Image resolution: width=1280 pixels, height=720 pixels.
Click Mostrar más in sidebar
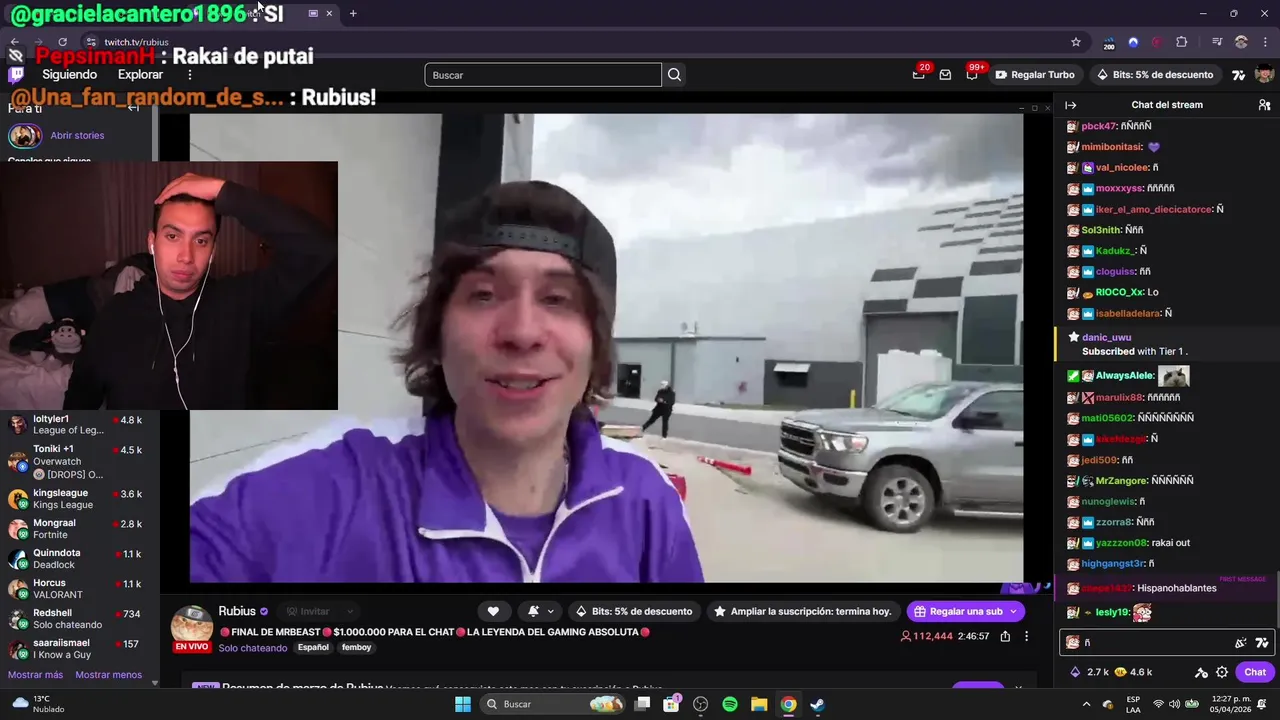(35, 675)
